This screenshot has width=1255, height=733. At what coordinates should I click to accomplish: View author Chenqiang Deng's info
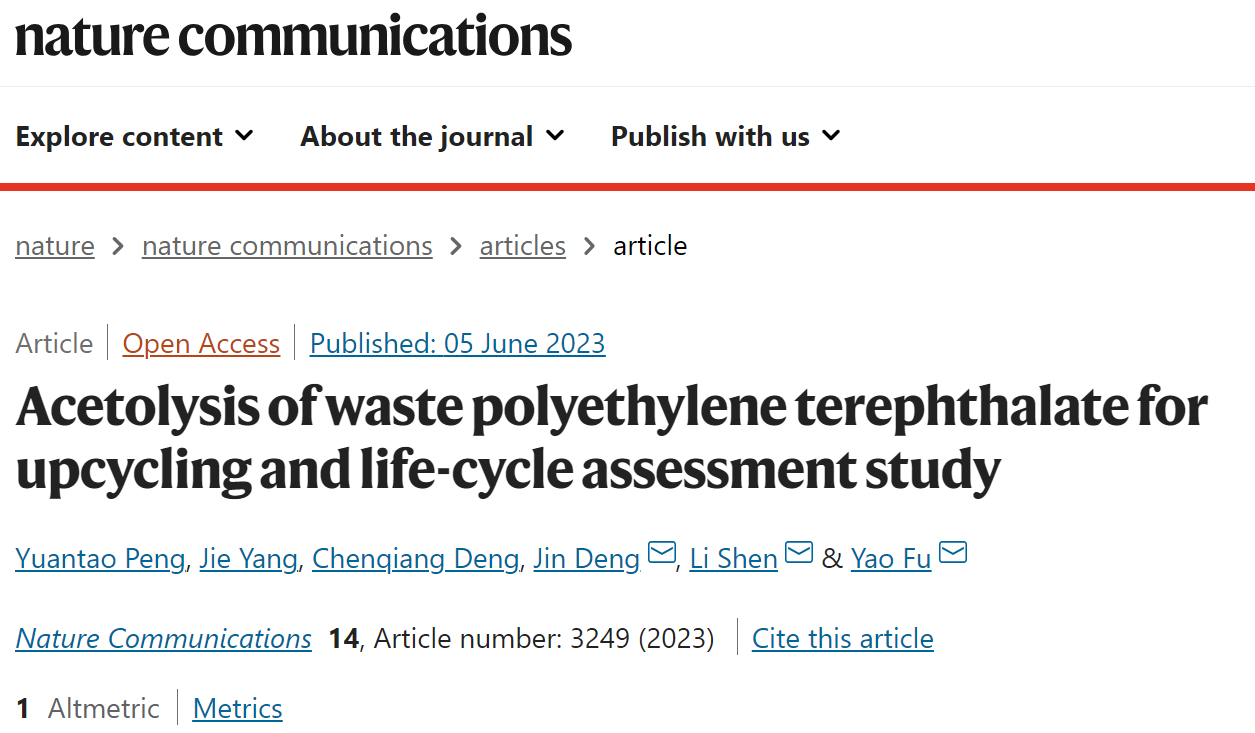(416, 559)
